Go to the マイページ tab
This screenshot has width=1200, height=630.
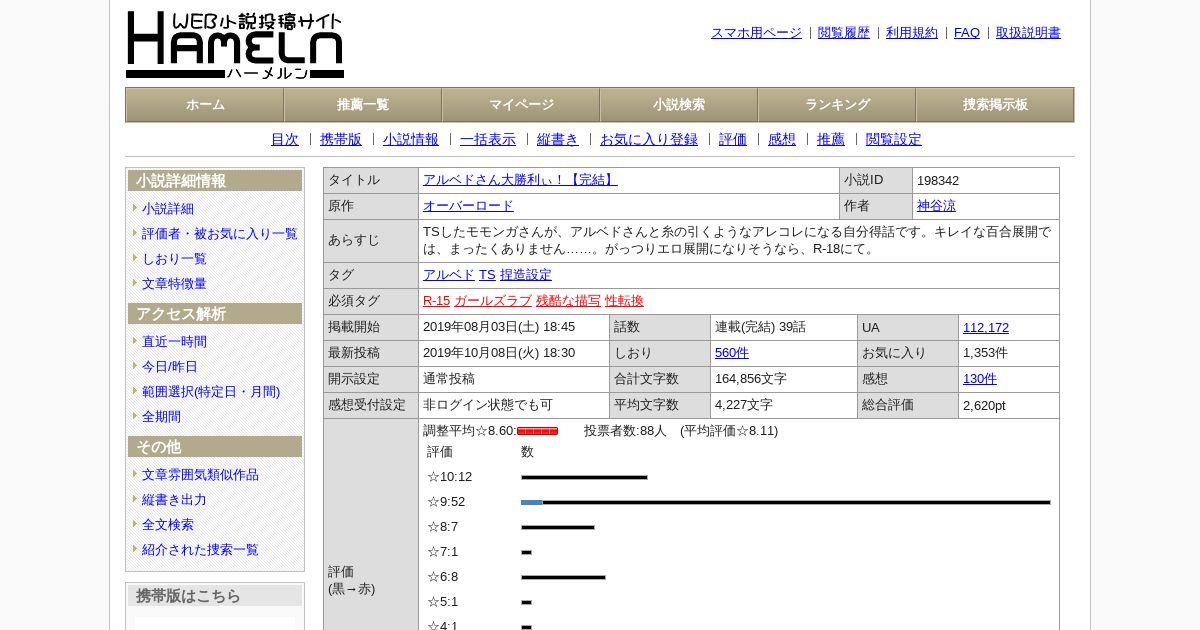pyautogui.click(x=521, y=105)
